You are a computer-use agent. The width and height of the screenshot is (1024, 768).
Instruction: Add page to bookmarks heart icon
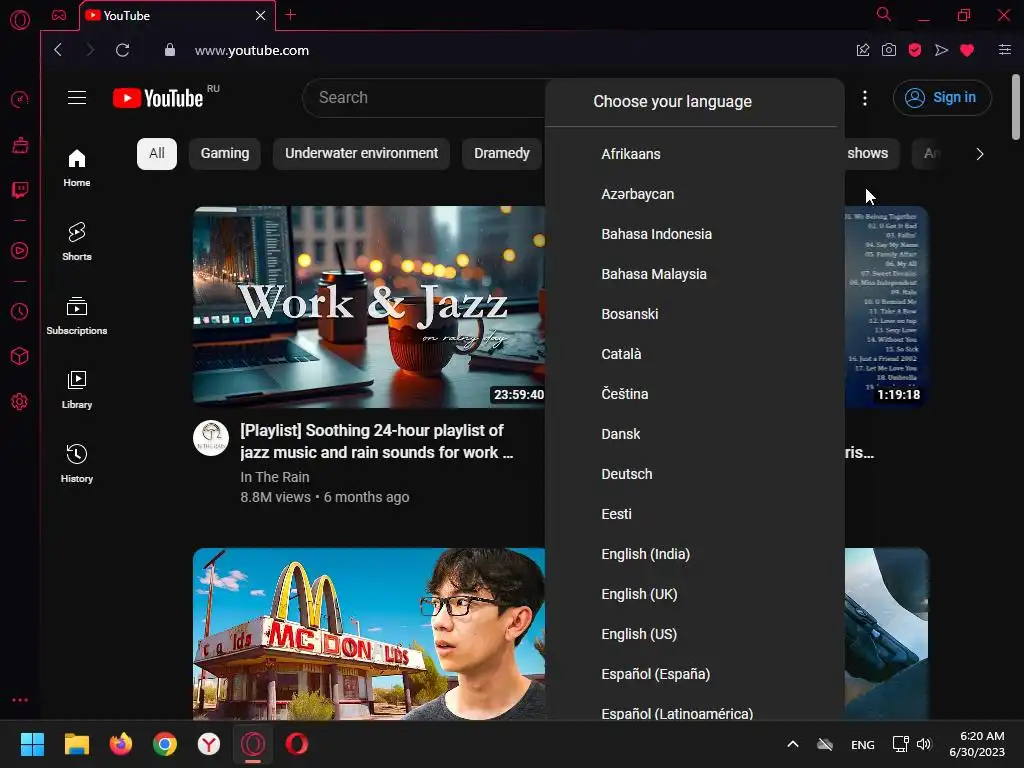pyautogui.click(x=967, y=50)
